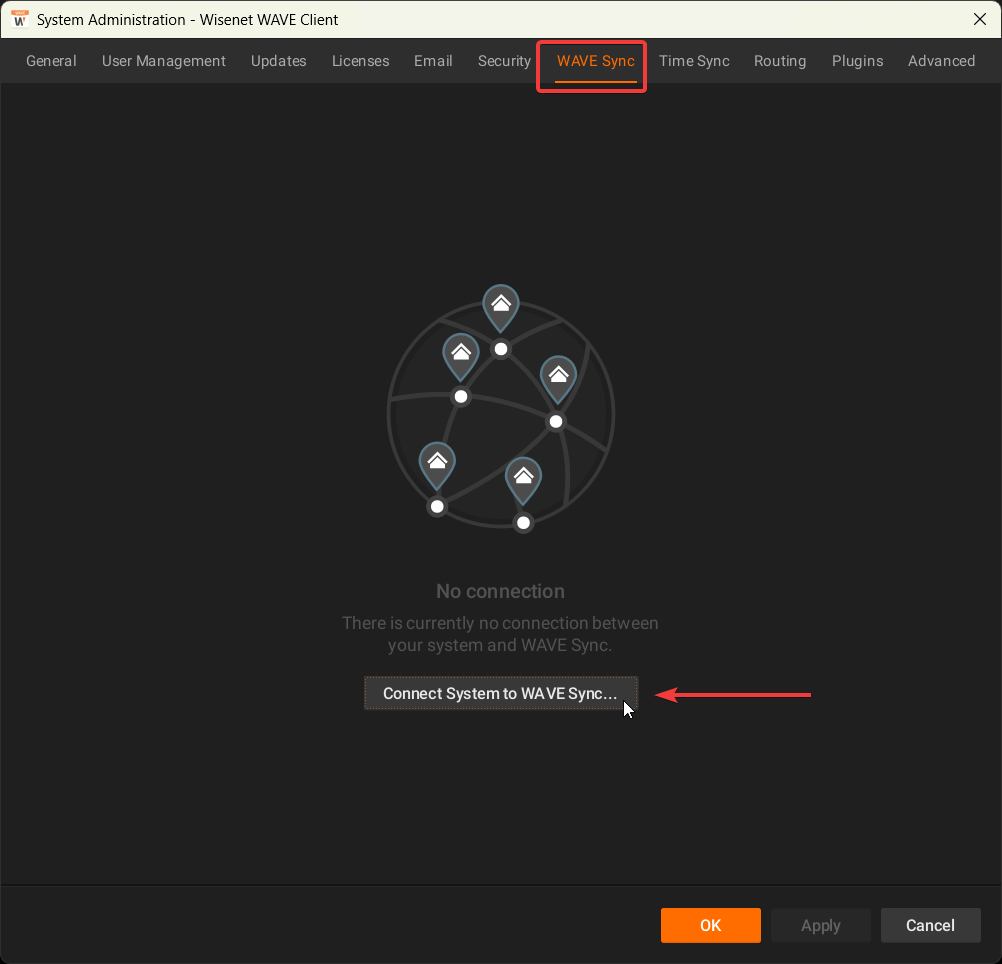The width and height of the screenshot is (1002, 964).
Task: Select the Email tab
Action: (x=433, y=61)
